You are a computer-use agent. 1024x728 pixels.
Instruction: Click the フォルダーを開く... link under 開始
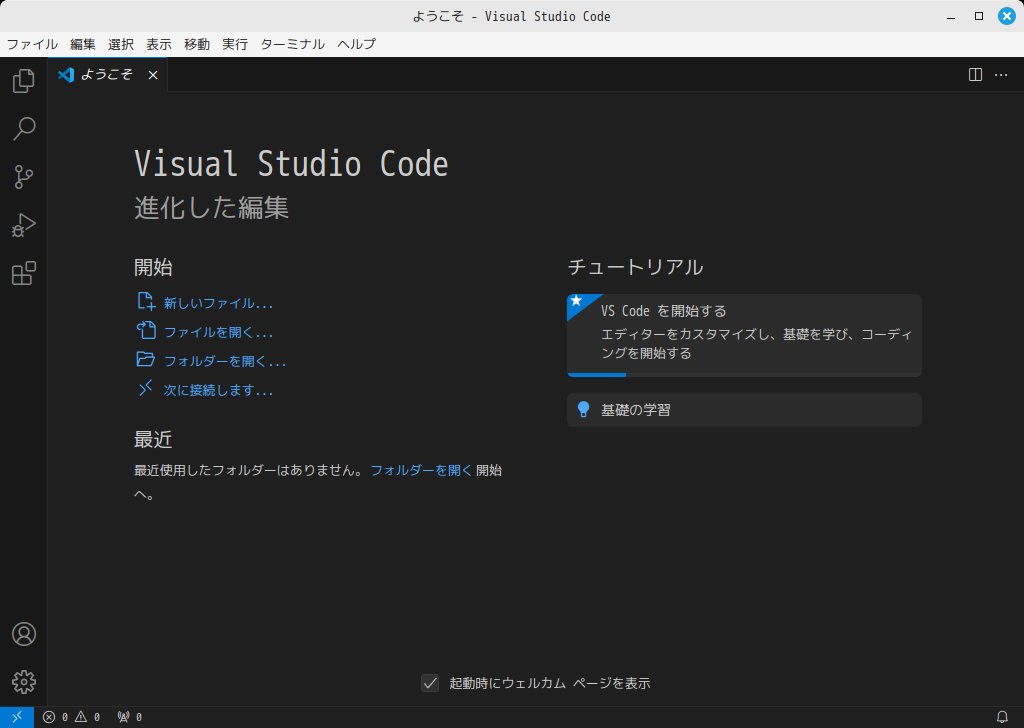pos(225,361)
